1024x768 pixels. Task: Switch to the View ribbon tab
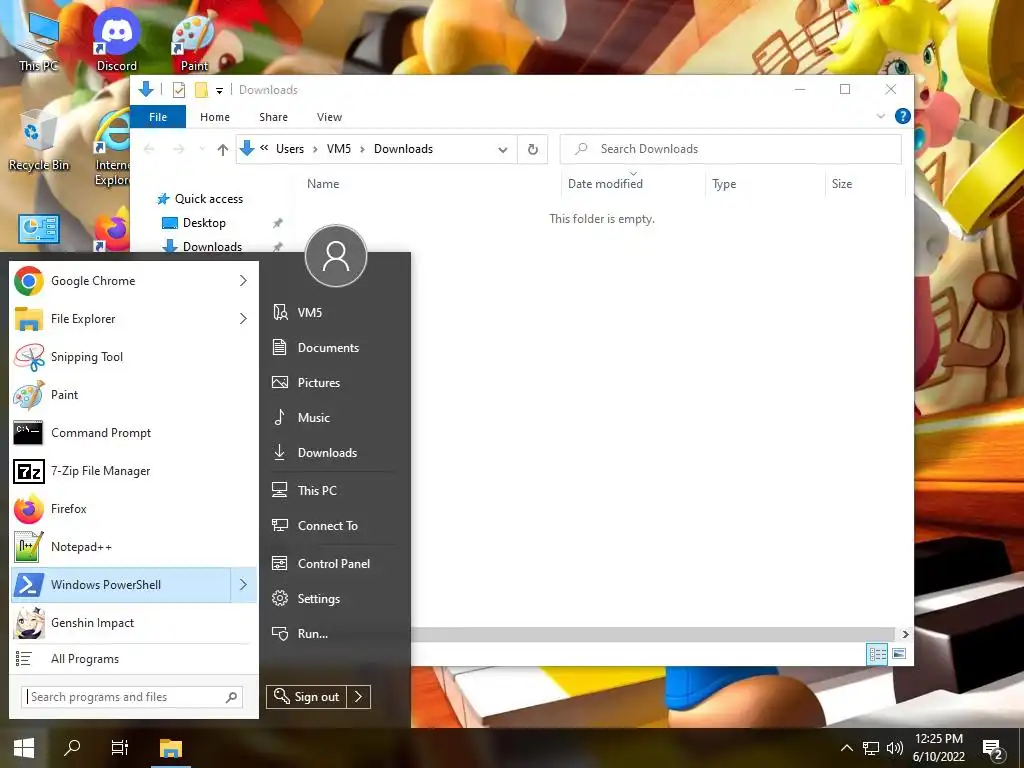point(329,117)
